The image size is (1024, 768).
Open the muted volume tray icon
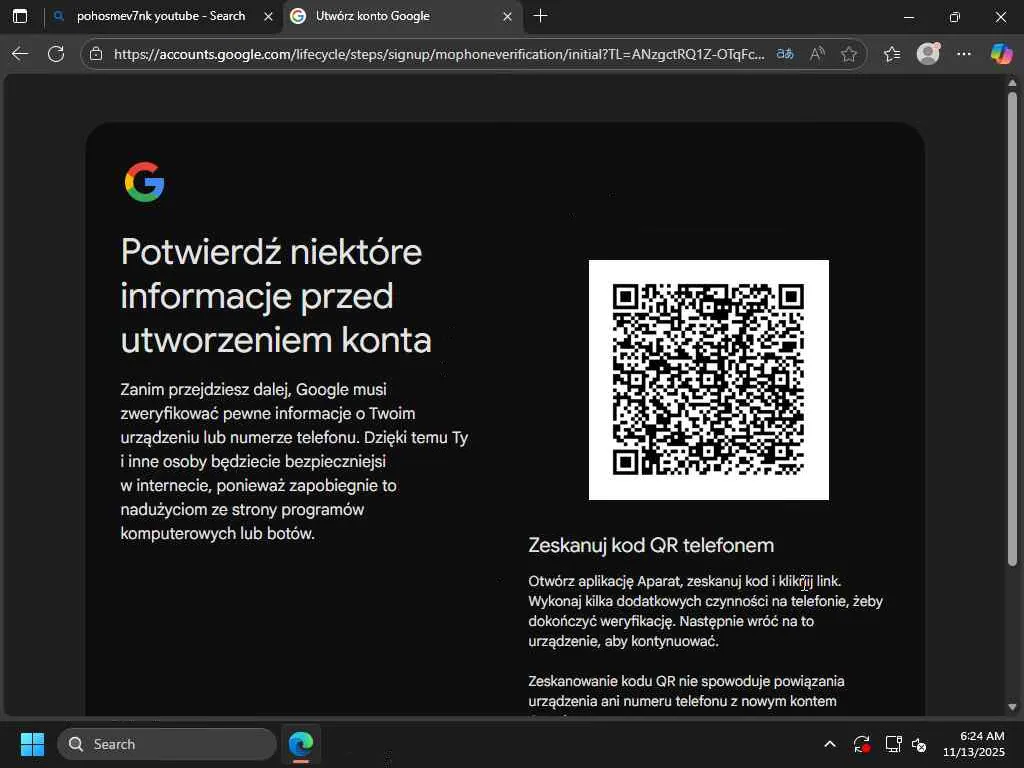pyautogui.click(x=920, y=744)
